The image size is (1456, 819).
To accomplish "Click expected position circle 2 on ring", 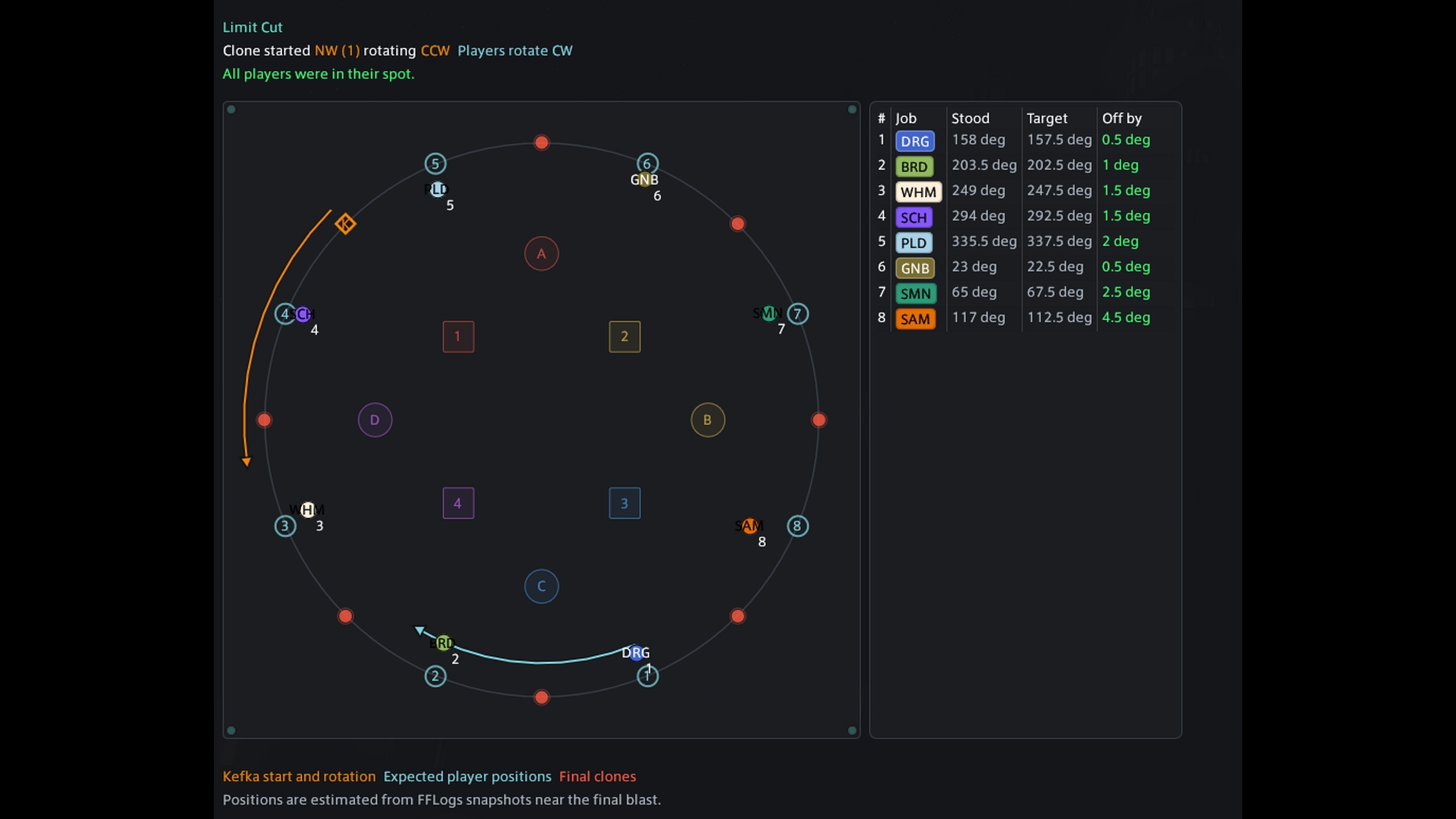I will pos(435,676).
